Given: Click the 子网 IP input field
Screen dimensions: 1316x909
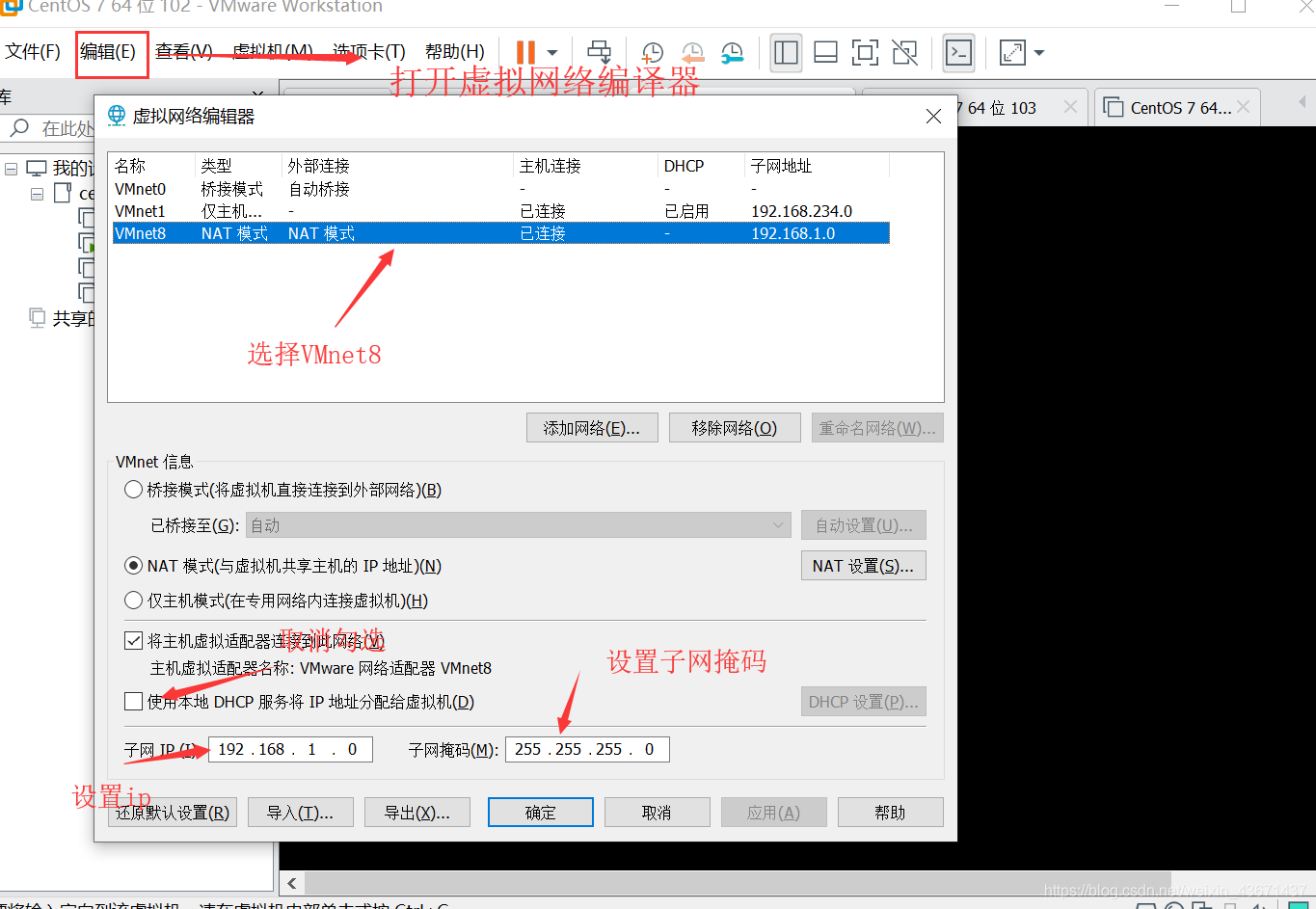Looking at the screenshot, I should pyautogui.click(x=290, y=749).
